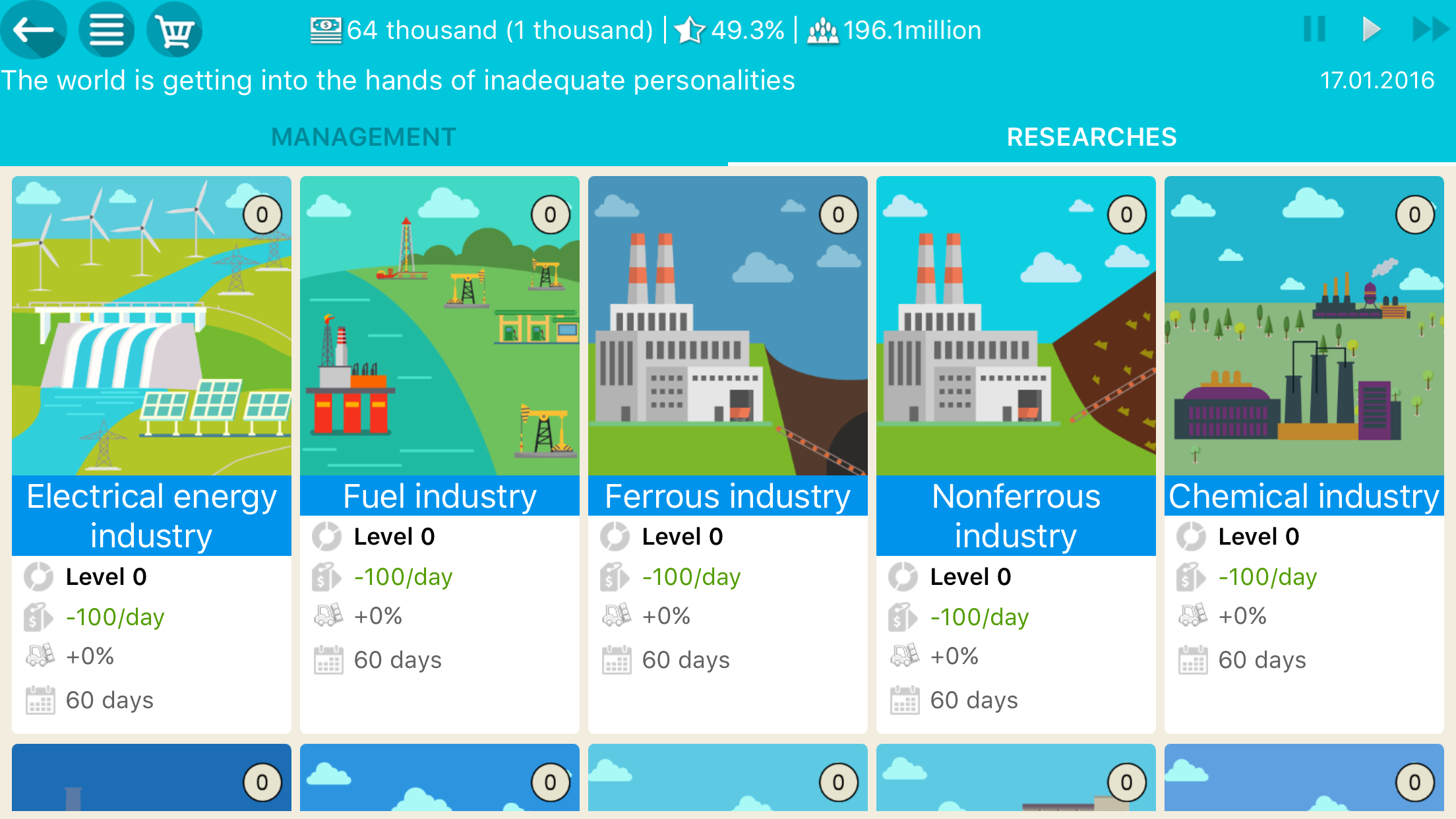Screen dimensions: 1456x819
Task: Select the Fuel industry research image
Action: [x=440, y=325]
